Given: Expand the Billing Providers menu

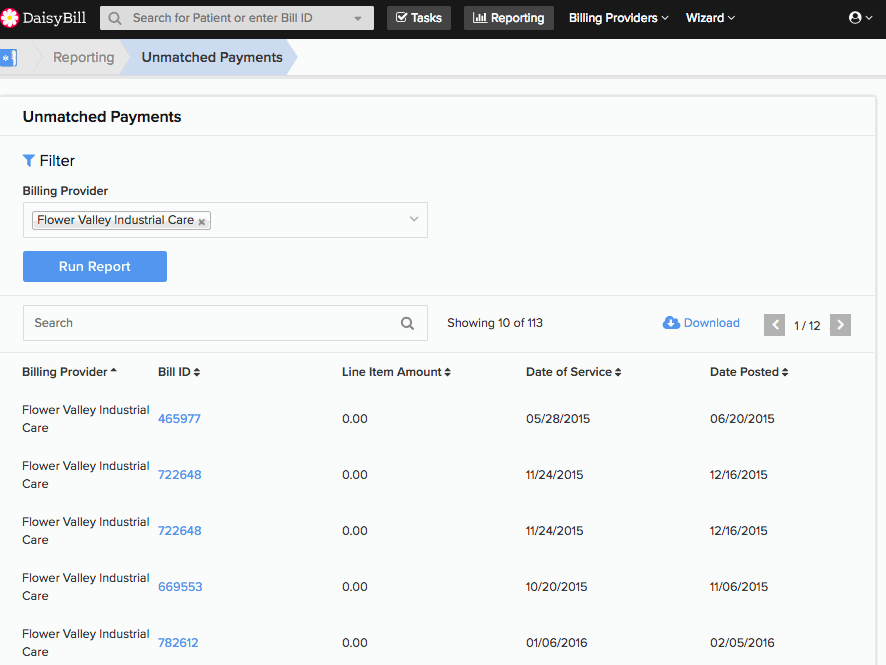Looking at the screenshot, I should pos(619,18).
